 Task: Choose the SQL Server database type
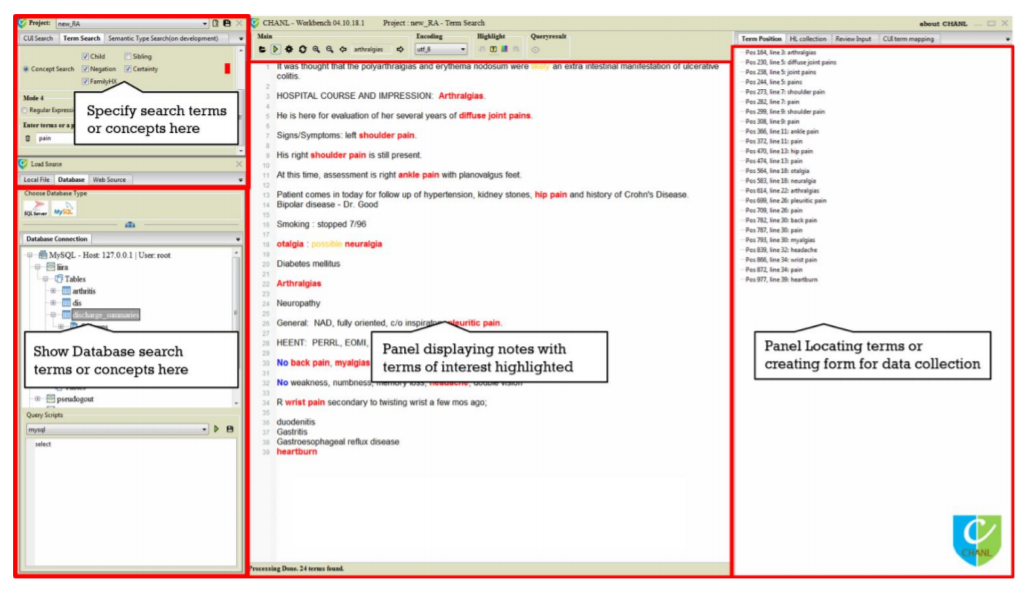(35, 209)
